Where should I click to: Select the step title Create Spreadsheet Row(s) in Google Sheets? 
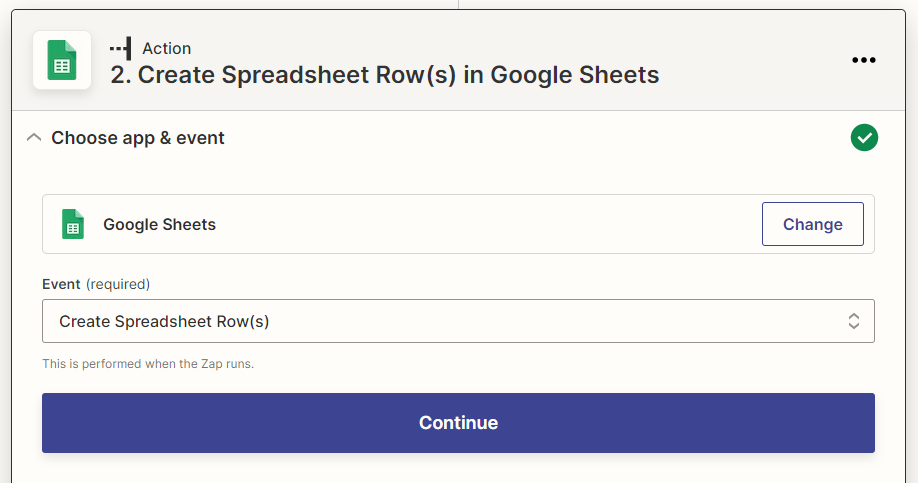tap(385, 75)
